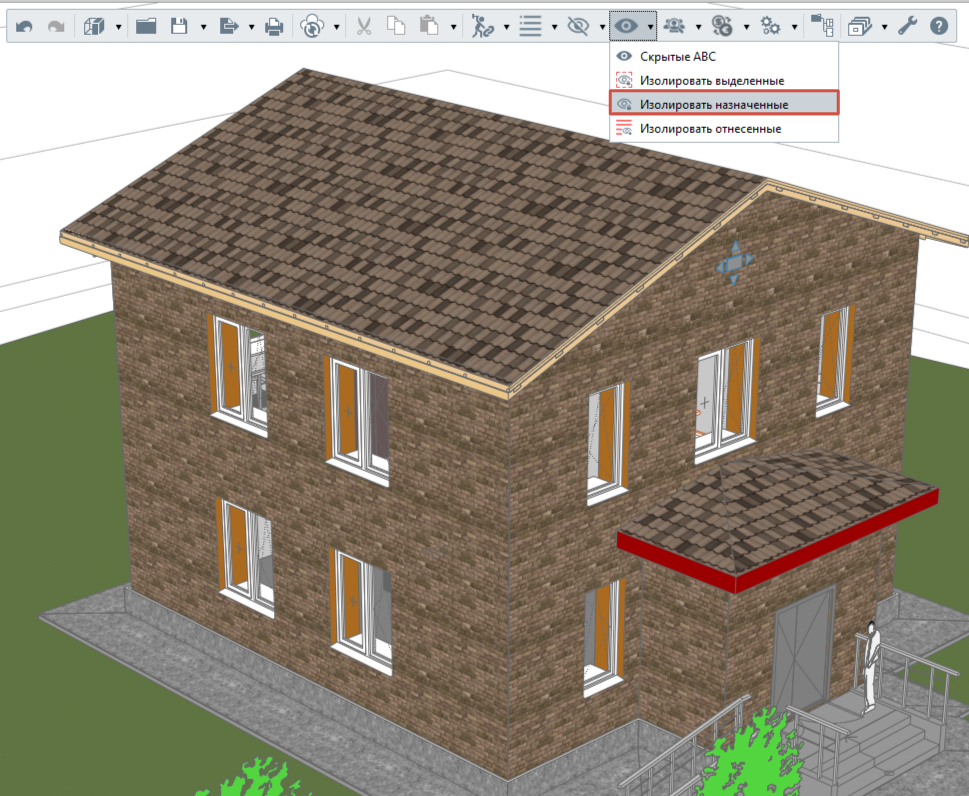Expand dropdown arrow next to 3D box view
This screenshot has width=969, height=796.
118,27
